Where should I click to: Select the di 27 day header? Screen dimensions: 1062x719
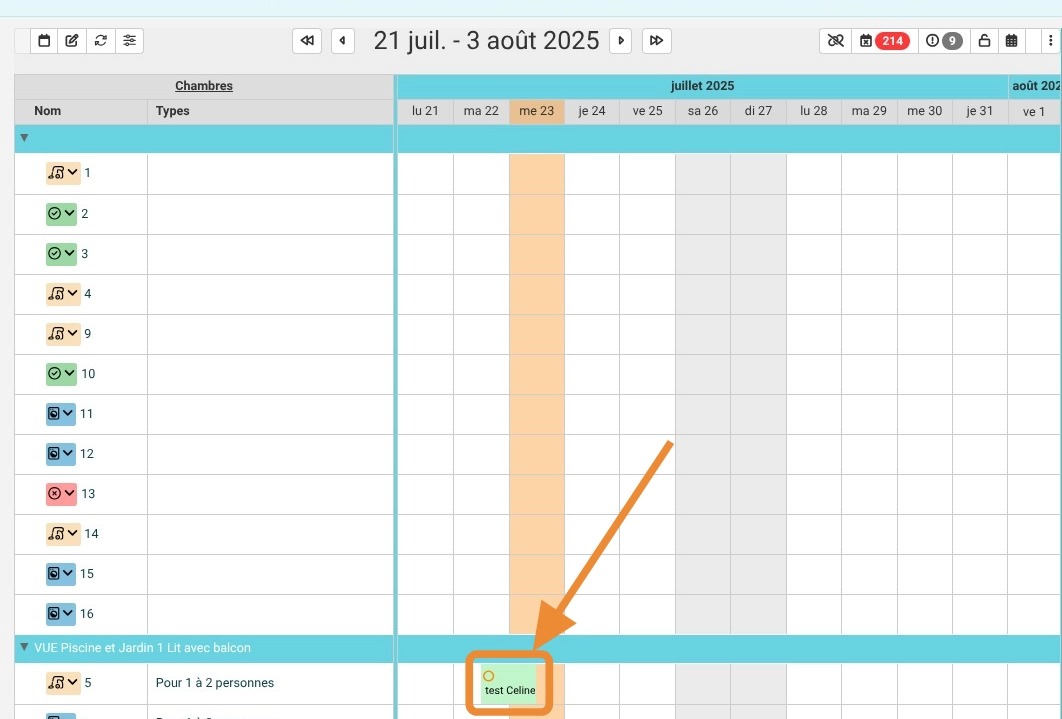click(759, 111)
